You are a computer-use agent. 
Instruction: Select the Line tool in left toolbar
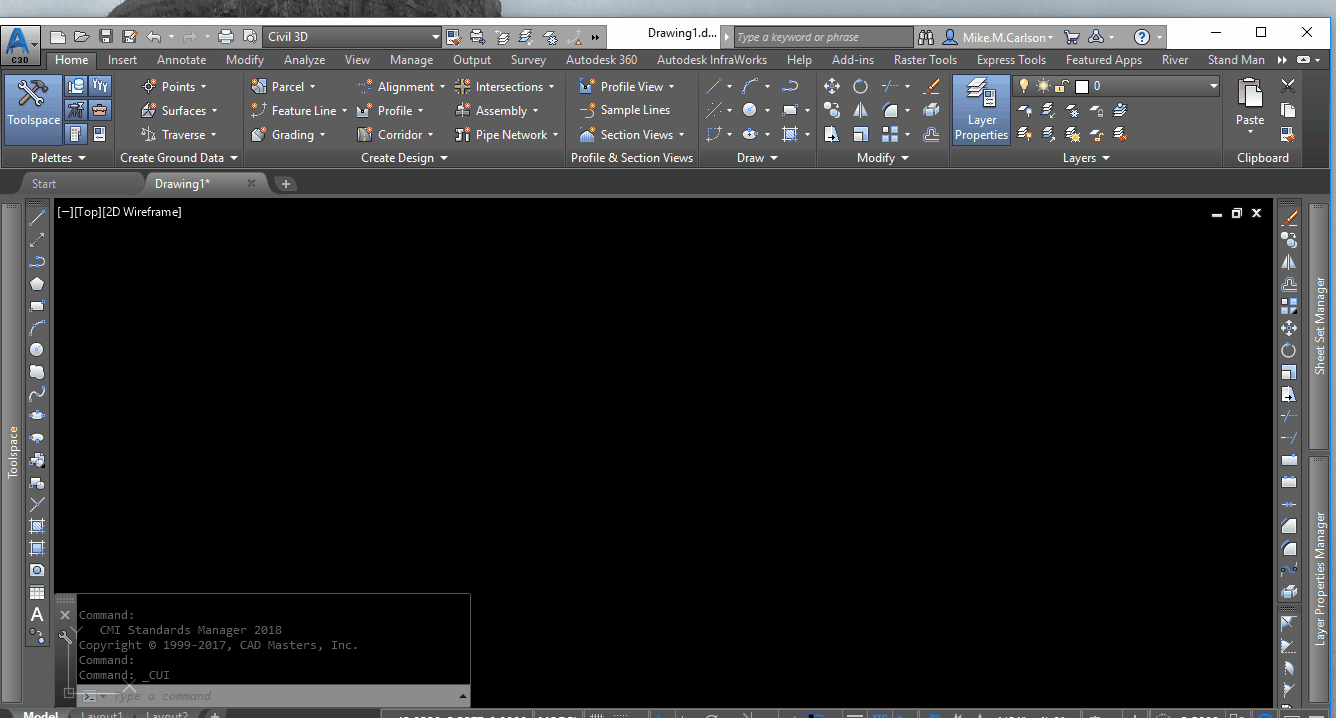click(37, 217)
